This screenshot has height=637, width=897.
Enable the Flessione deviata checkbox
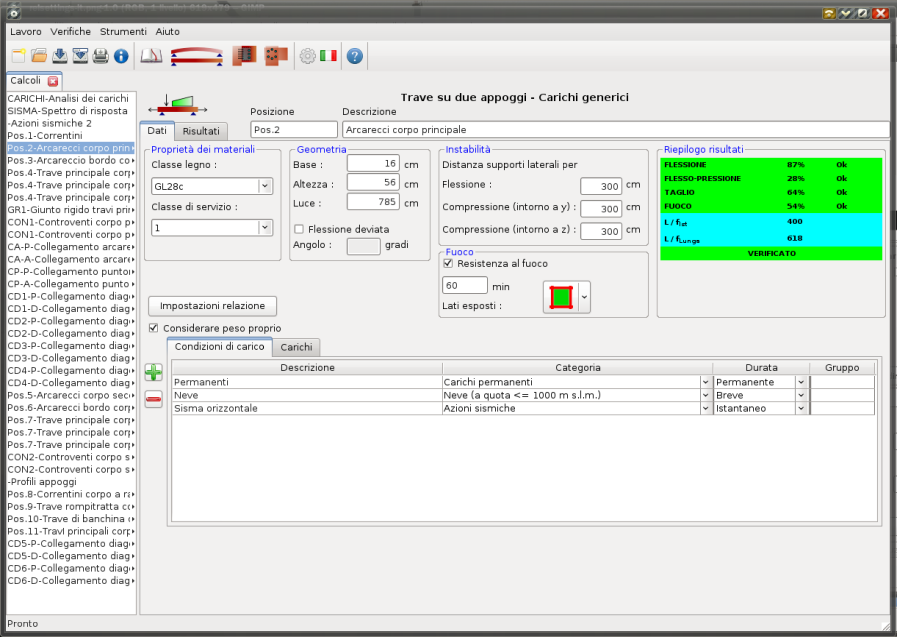coord(299,229)
